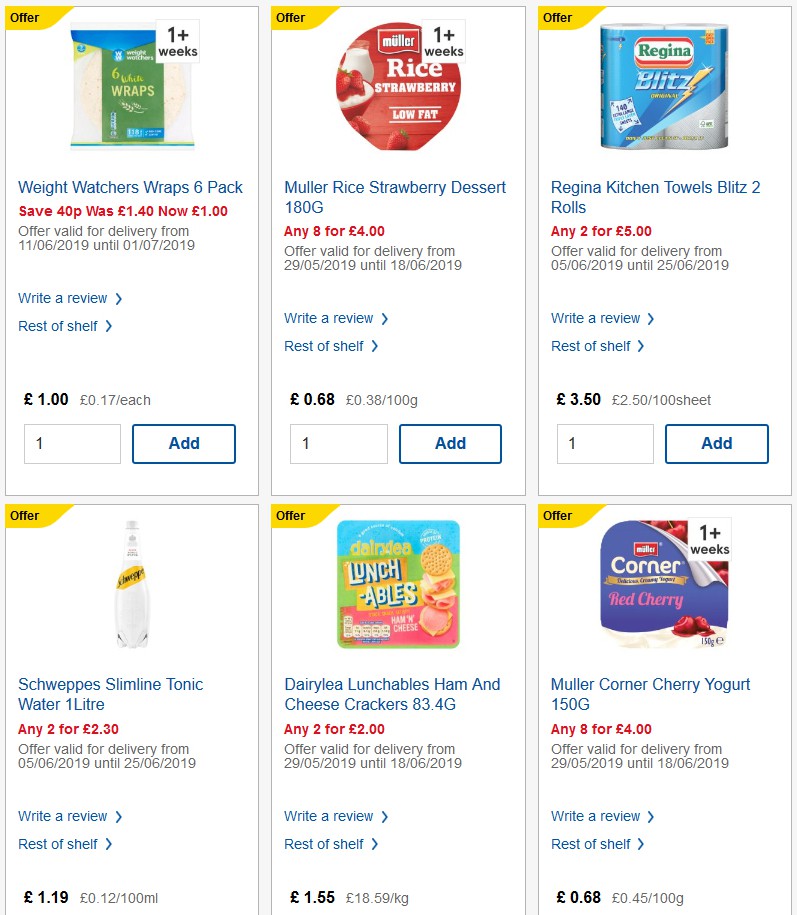Open the Weight Watchers Wraps 6 Pack page

click(x=129, y=187)
